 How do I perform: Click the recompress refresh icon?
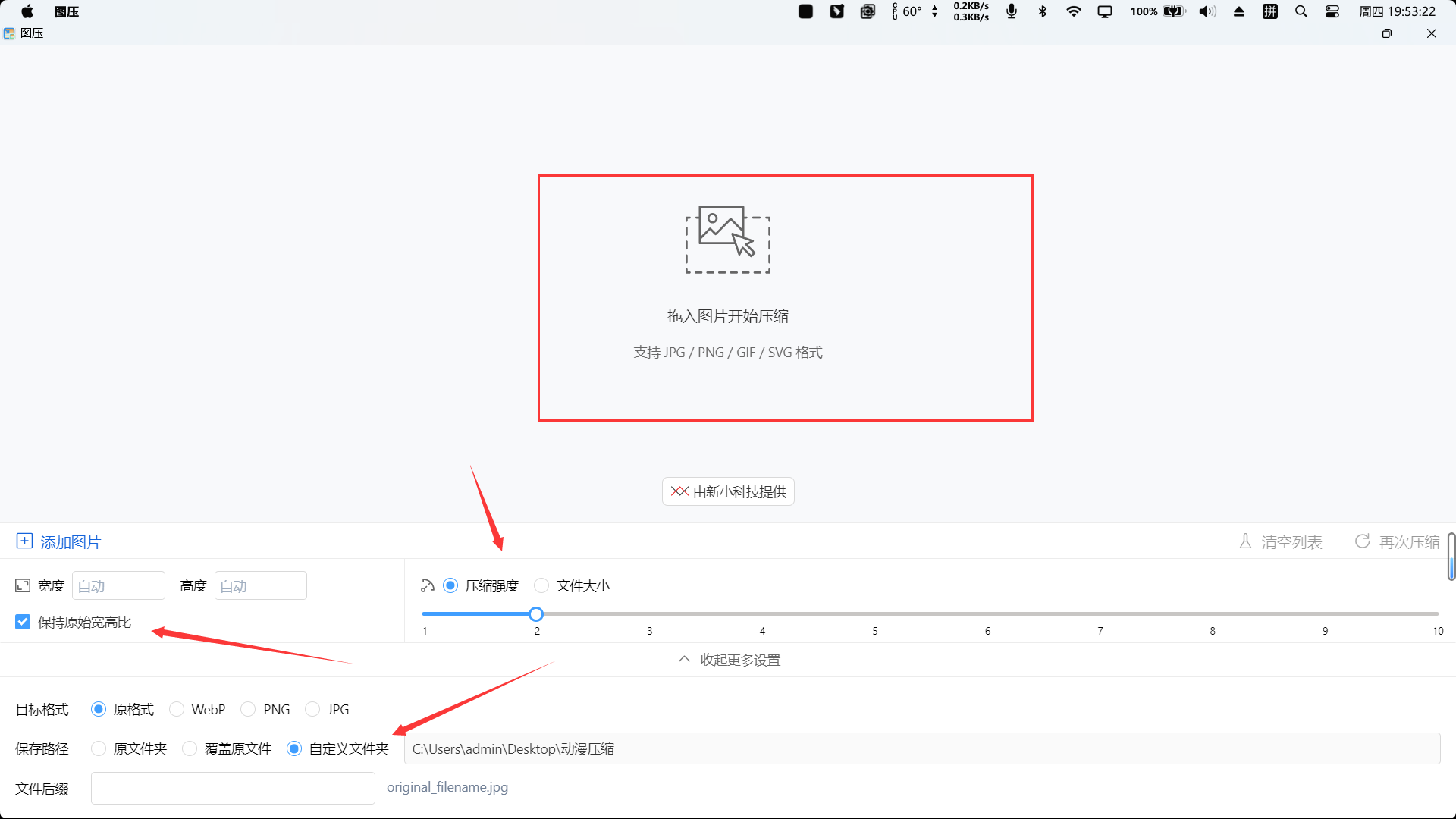coord(1362,541)
